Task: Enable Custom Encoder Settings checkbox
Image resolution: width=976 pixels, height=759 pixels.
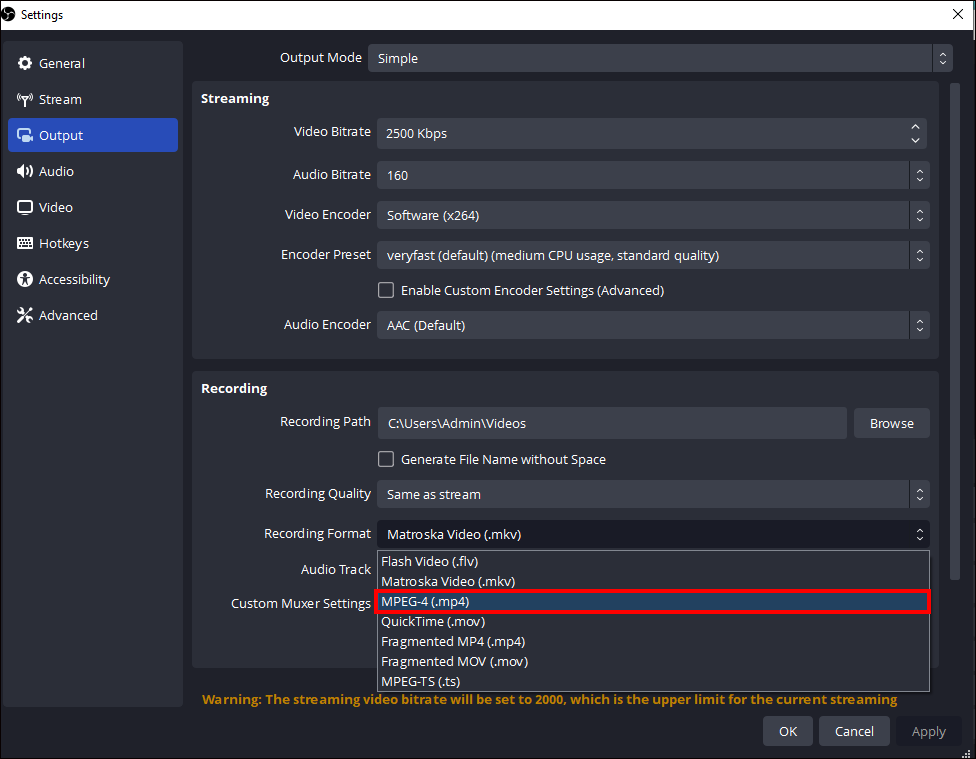Action: click(386, 291)
